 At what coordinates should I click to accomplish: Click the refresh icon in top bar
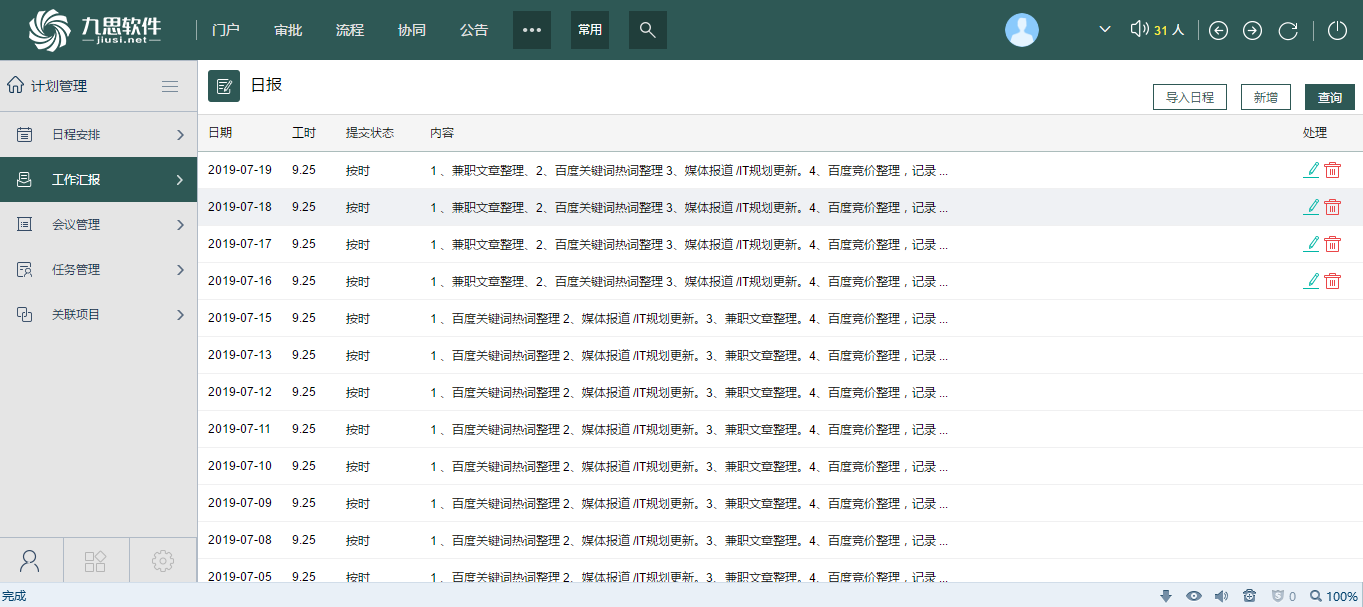1288,30
